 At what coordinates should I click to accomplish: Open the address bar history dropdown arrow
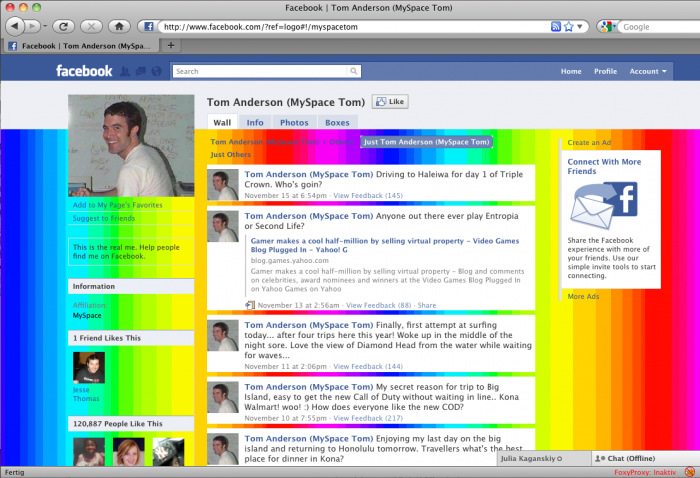click(x=579, y=26)
